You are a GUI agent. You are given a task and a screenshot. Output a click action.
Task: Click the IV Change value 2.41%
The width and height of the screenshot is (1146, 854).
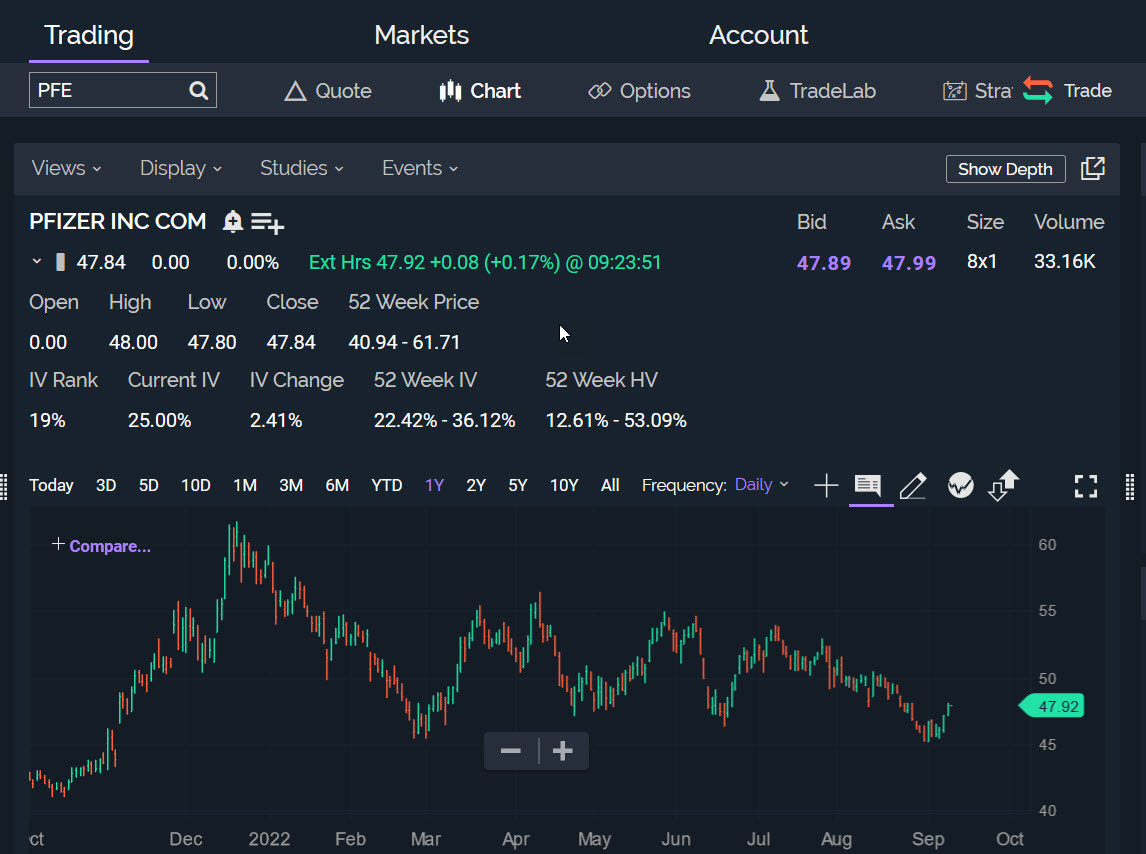tap(276, 420)
